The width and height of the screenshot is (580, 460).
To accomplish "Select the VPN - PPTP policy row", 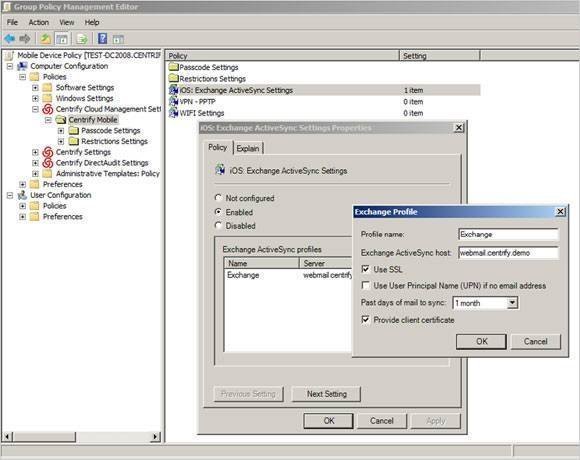I will pos(324,101).
